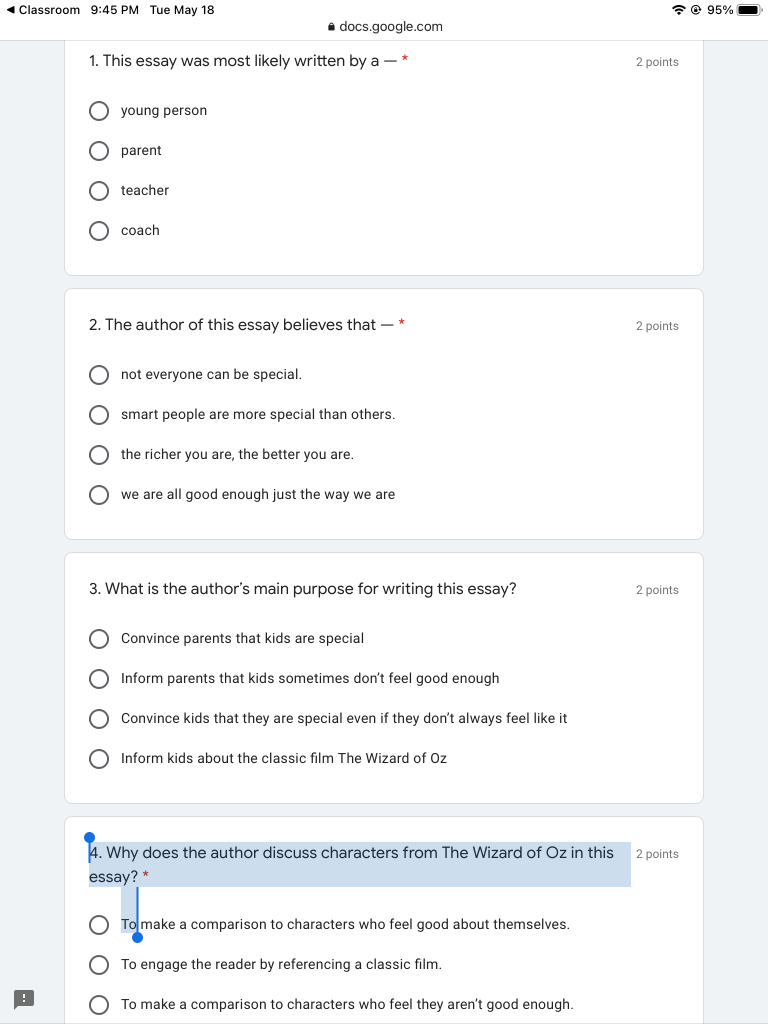Tap the Wi-Fi status icon
The width and height of the screenshot is (768, 1024).
coord(679,10)
